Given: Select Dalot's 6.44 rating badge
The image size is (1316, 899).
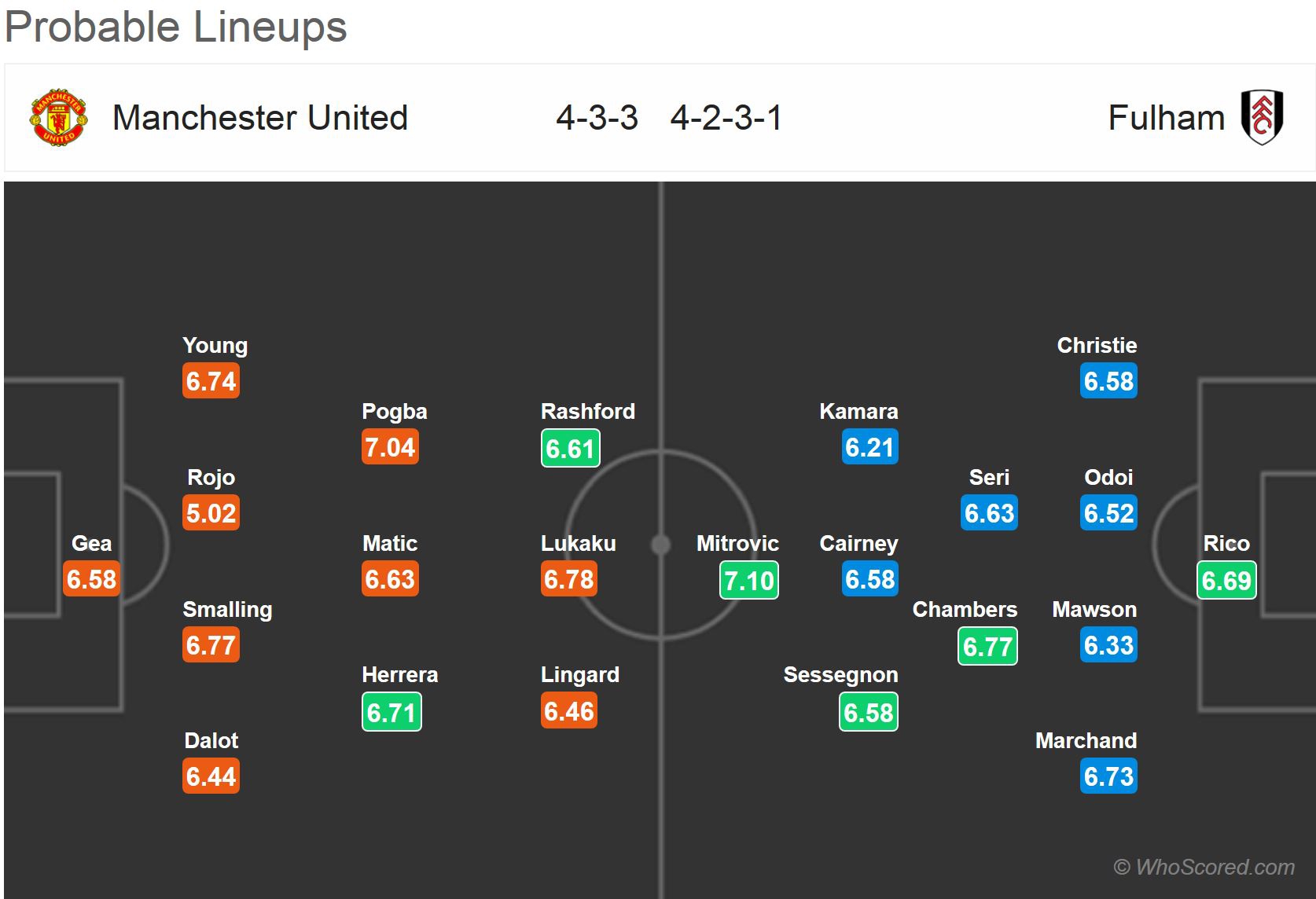Looking at the screenshot, I should [211, 776].
